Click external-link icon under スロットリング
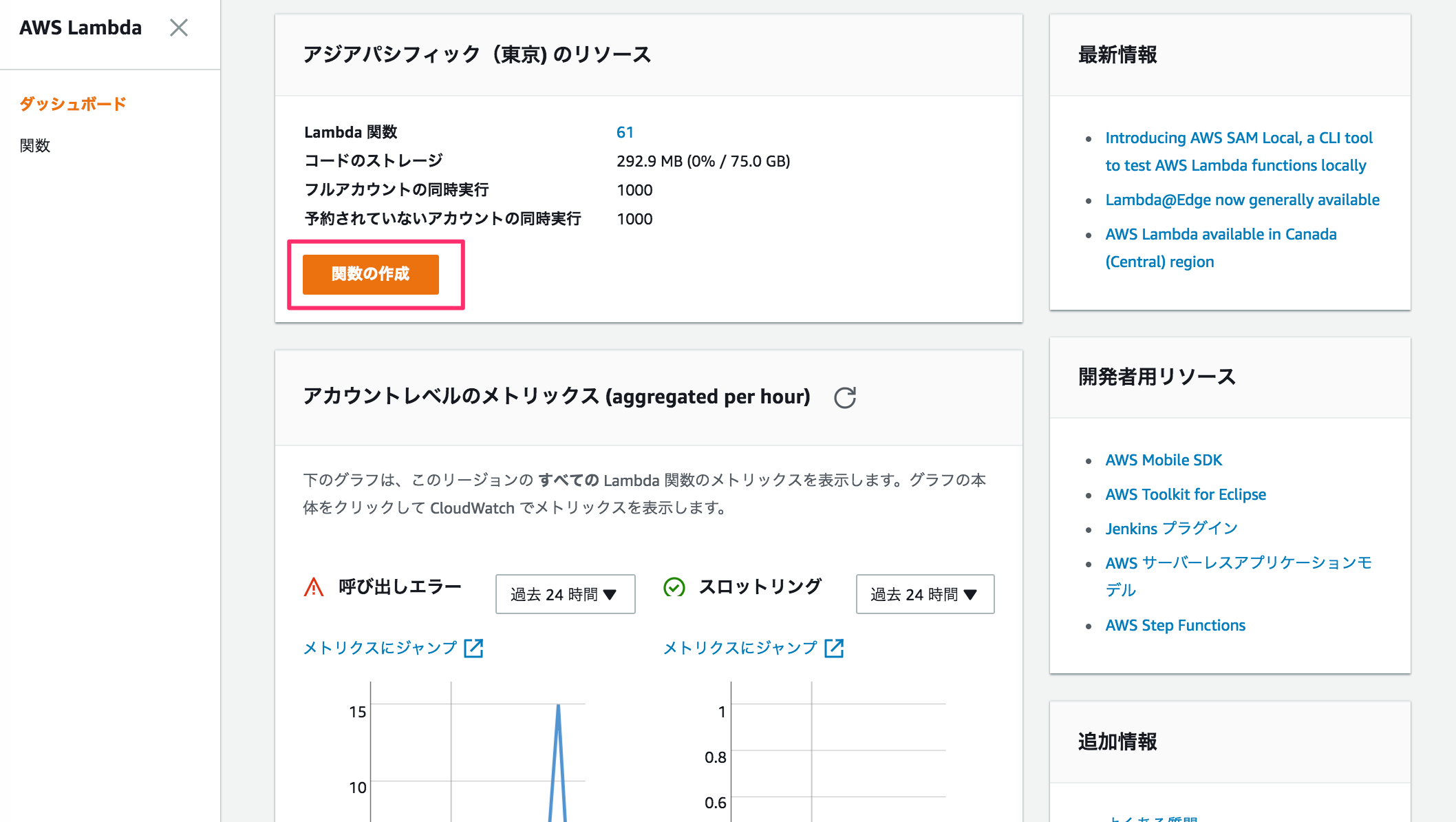The image size is (1456, 822). click(x=834, y=648)
